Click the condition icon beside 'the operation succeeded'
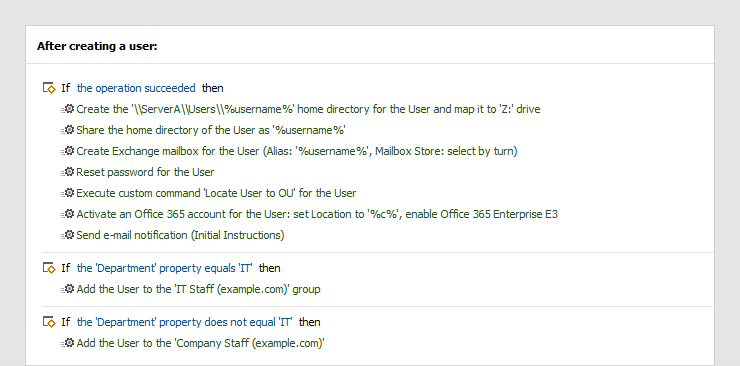 (x=49, y=88)
